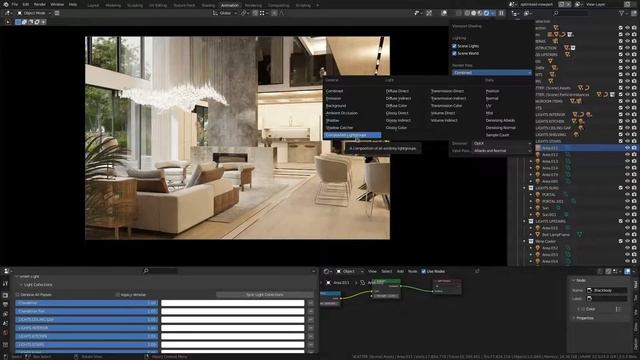Pick Shadow Catcher render pass
This screenshot has height=360, width=640.
tap(339, 128)
